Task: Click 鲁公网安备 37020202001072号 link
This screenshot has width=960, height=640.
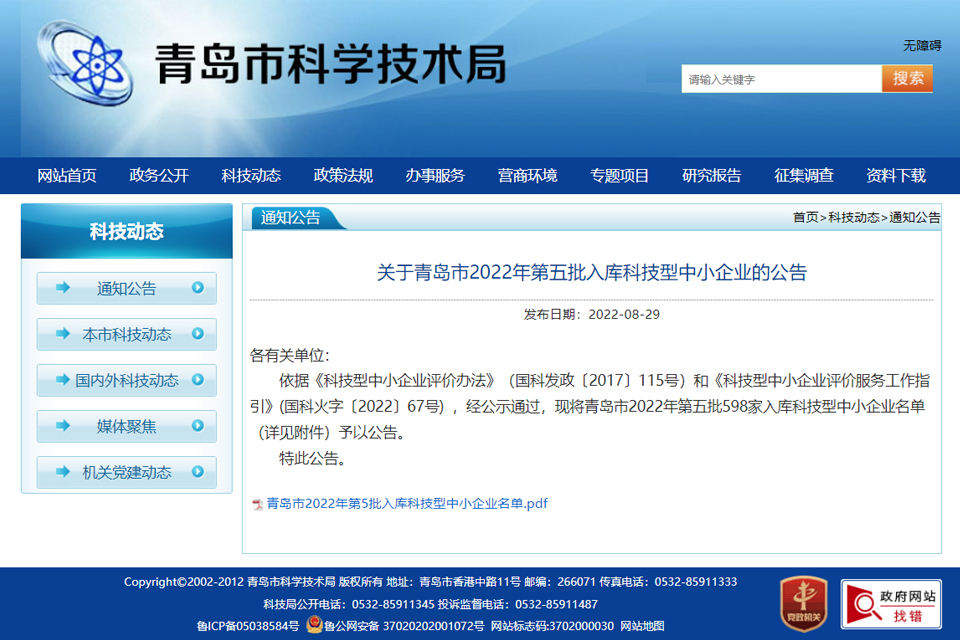Action: point(403,626)
